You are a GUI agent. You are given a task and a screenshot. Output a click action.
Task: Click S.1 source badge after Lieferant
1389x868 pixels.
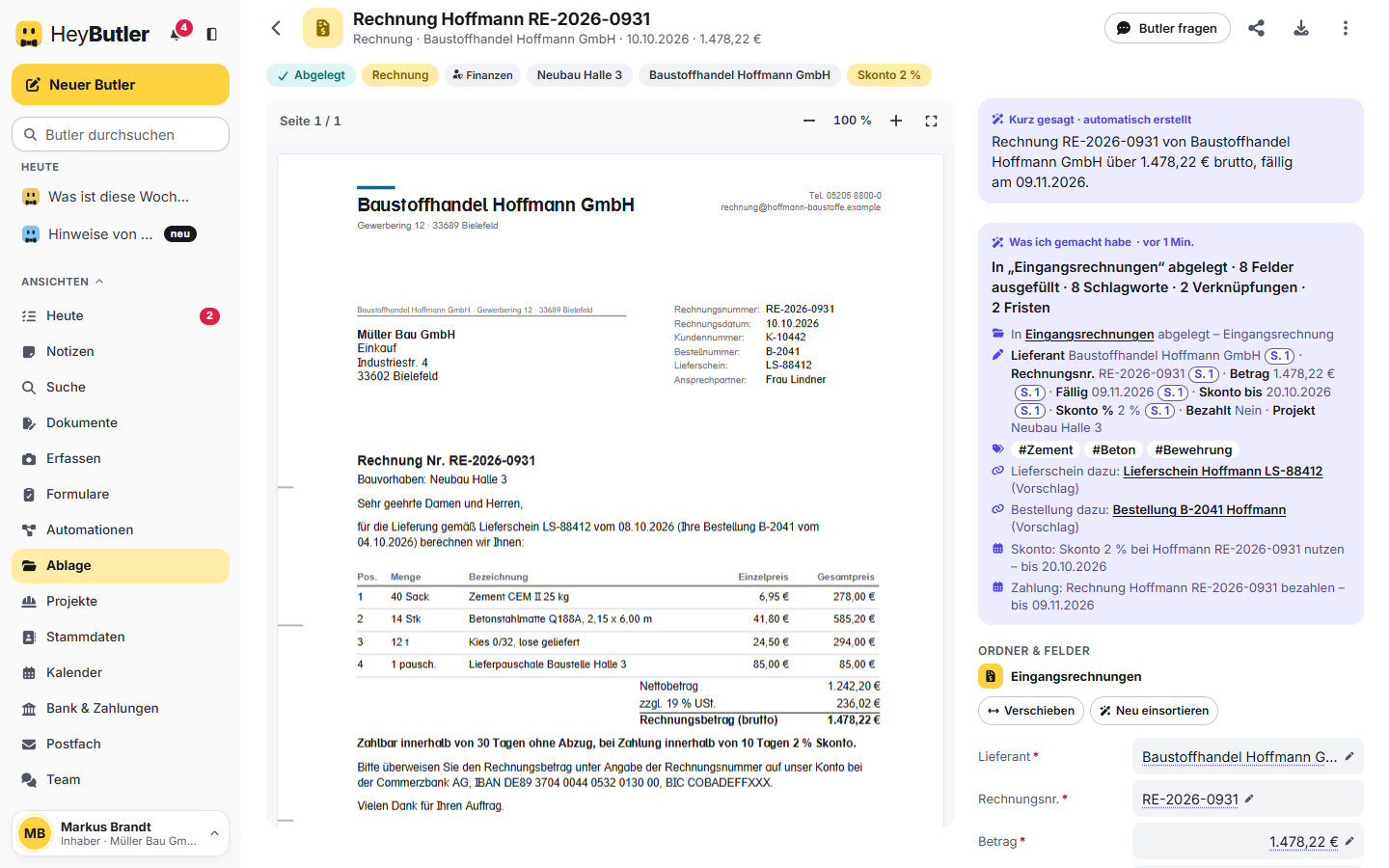click(x=1280, y=356)
